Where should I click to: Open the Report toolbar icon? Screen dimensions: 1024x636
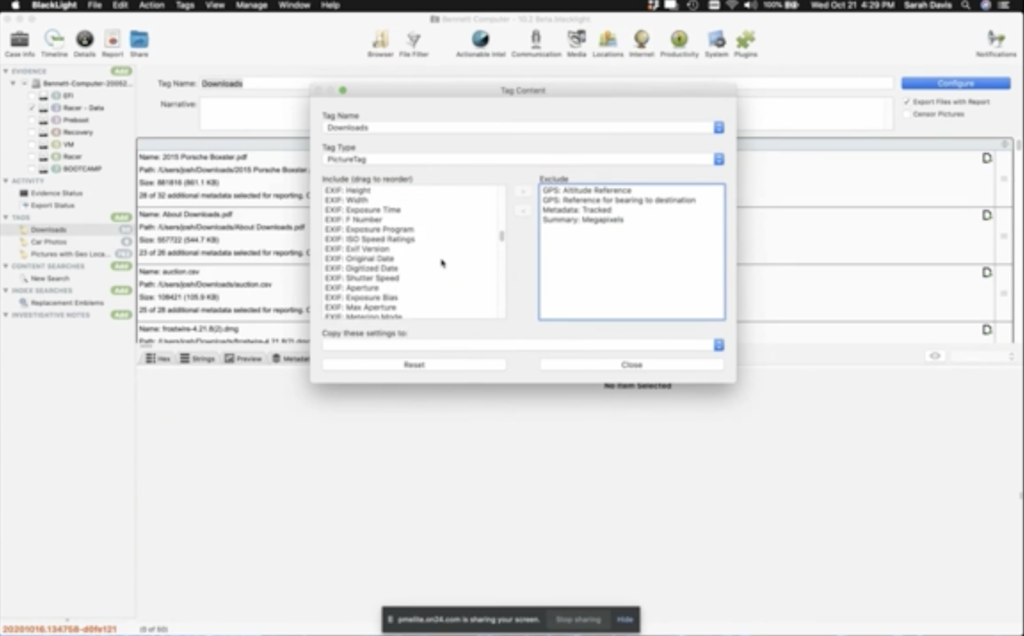(x=112, y=40)
